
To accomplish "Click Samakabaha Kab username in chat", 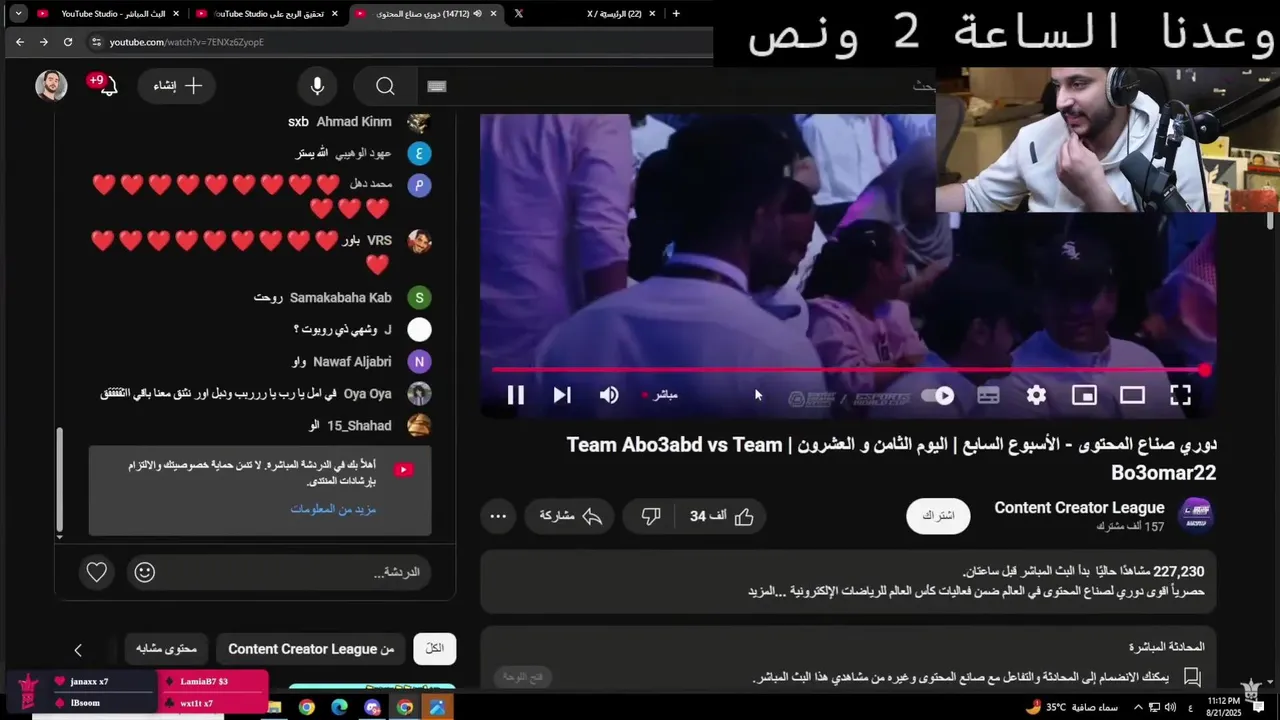I will point(340,298).
